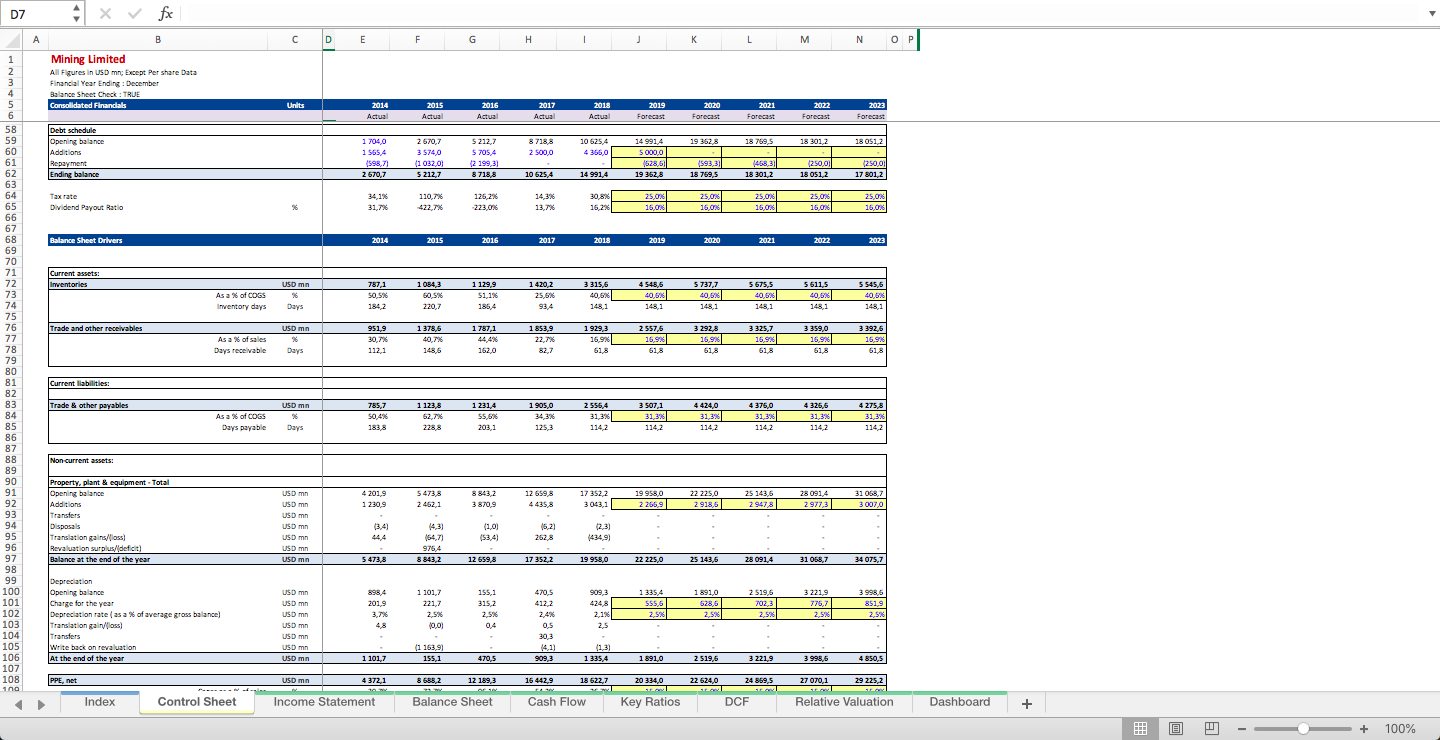Click the Insert Function fx icon
This screenshot has height=740, width=1440.
(166, 14)
